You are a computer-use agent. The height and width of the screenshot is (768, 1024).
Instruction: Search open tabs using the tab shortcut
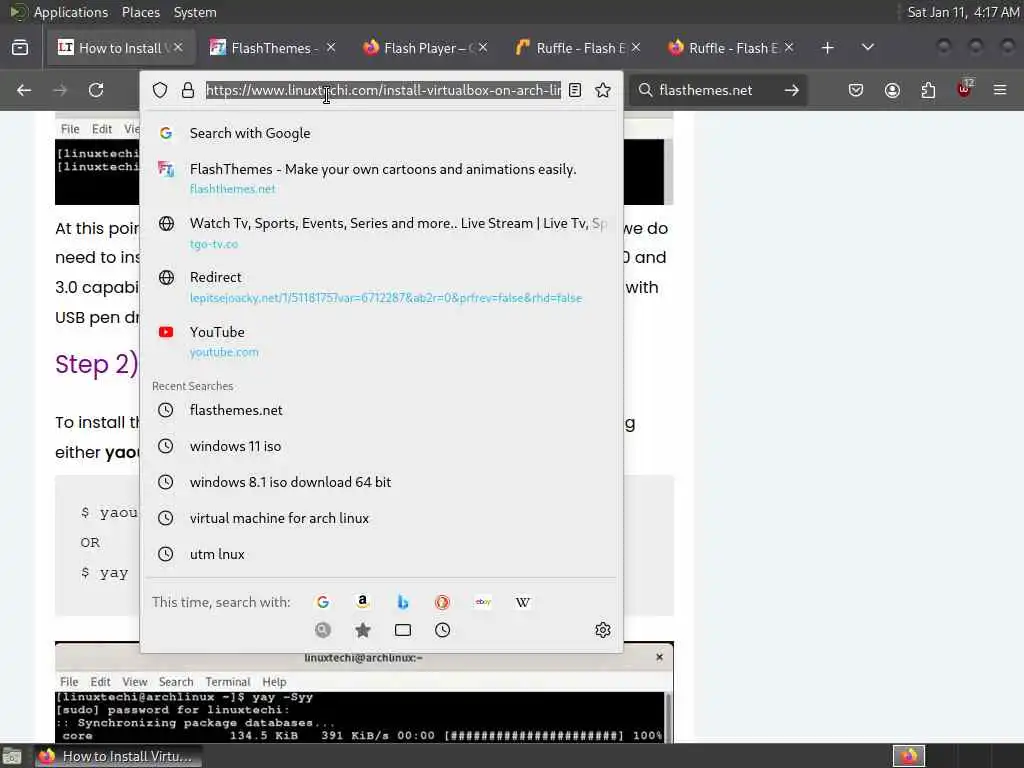tap(403, 630)
